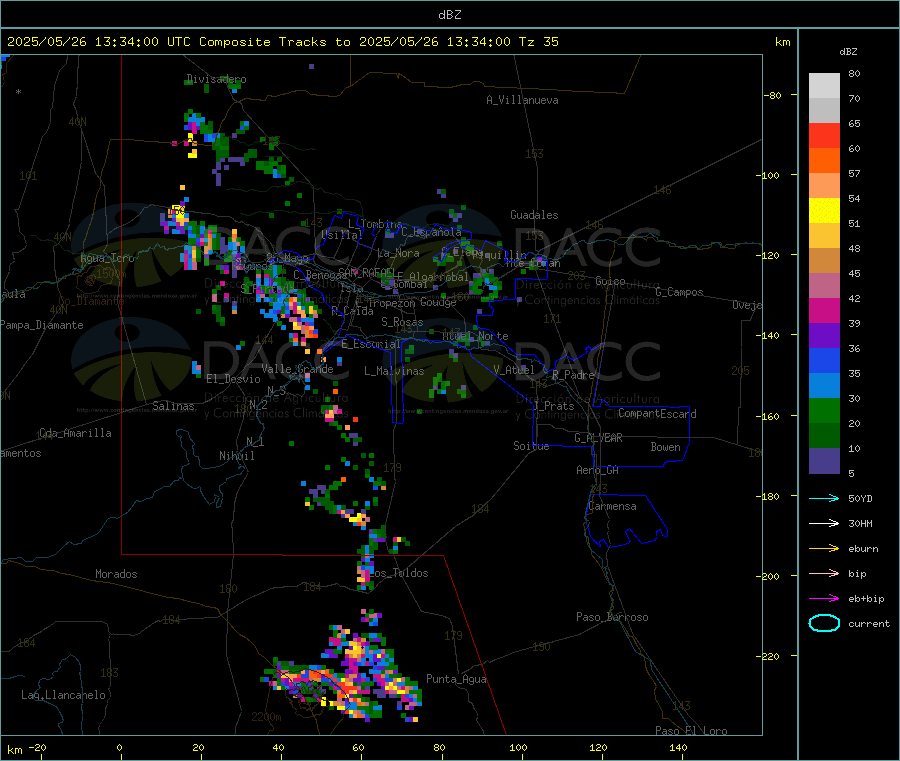The image size is (900, 761).
Task: Click the 'Cda_Amarilla' map label
Action: click(x=75, y=433)
